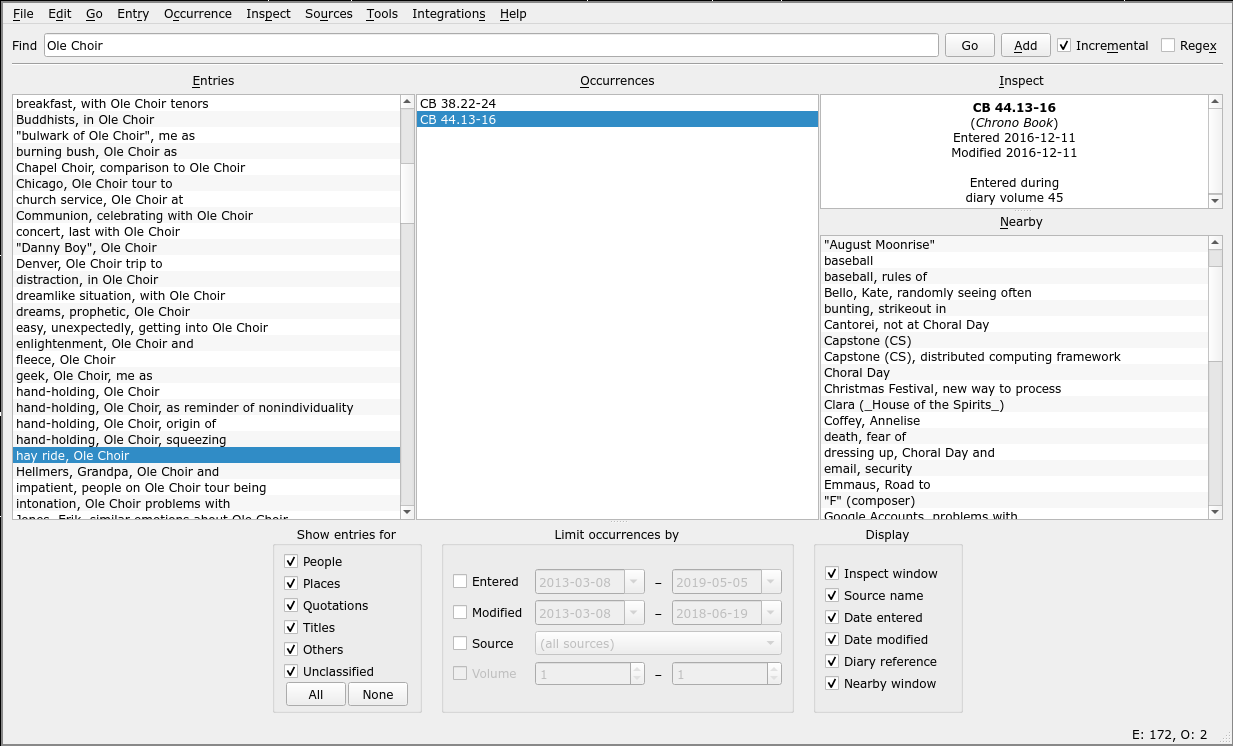Click the Find text field
The width and height of the screenshot is (1233, 746).
pyautogui.click(x=491, y=45)
